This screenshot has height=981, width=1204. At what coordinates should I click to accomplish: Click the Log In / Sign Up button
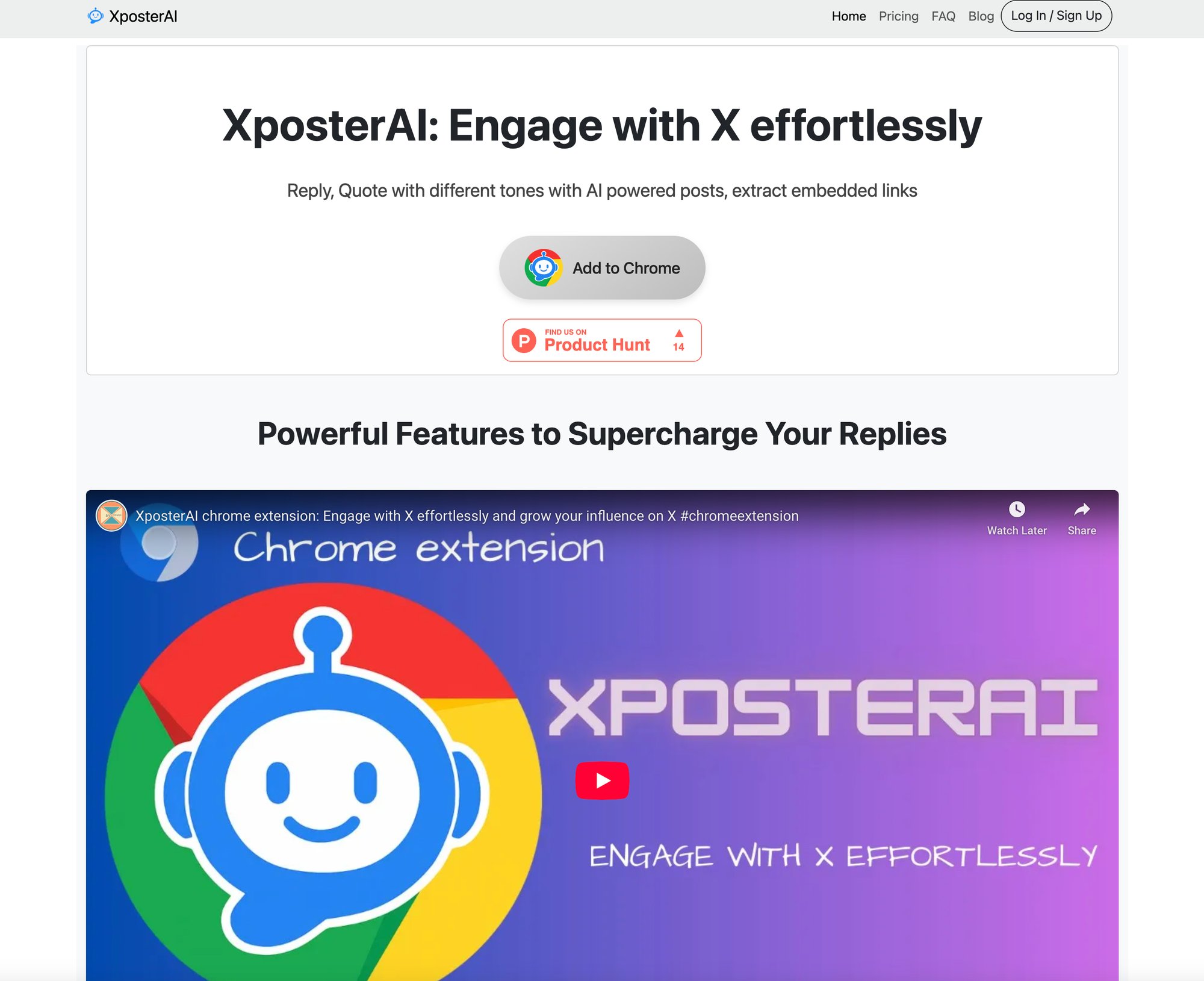1056,16
